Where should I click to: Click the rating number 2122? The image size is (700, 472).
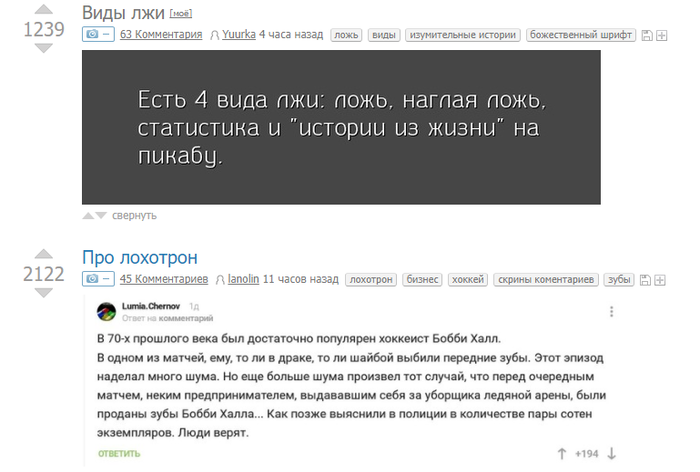(x=43, y=274)
